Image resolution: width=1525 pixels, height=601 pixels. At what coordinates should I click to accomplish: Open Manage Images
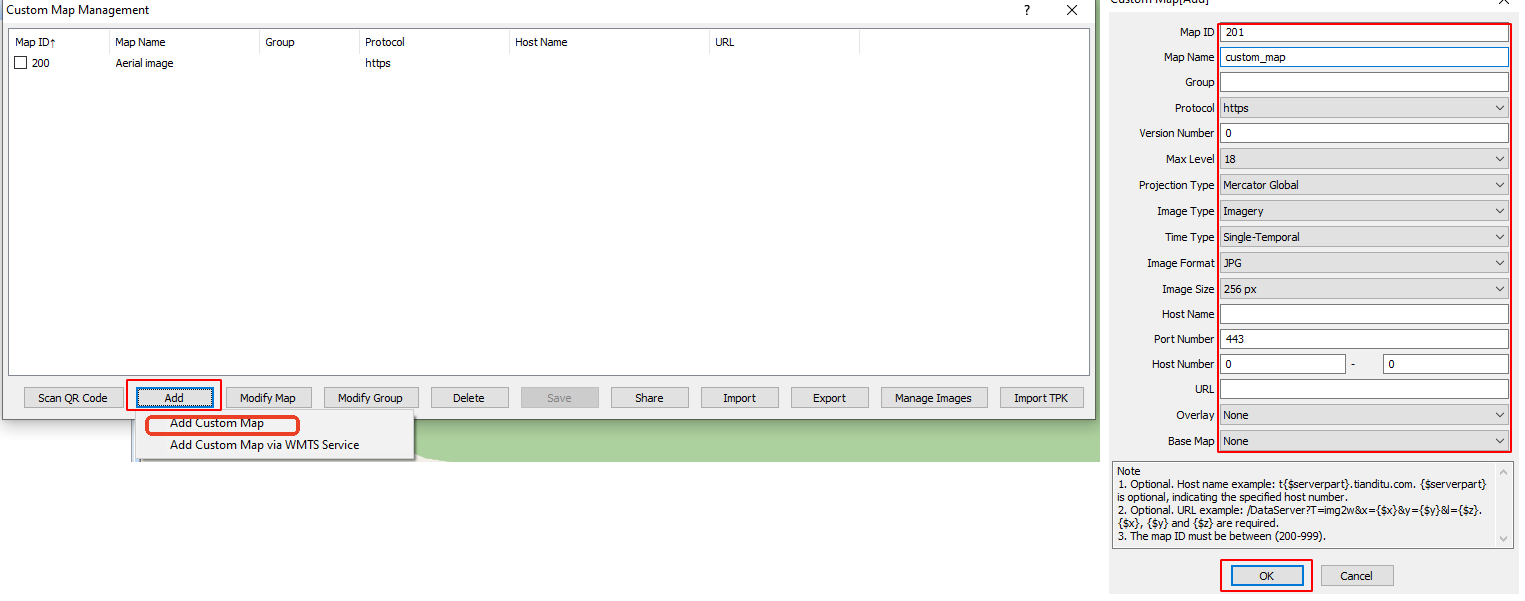933,398
